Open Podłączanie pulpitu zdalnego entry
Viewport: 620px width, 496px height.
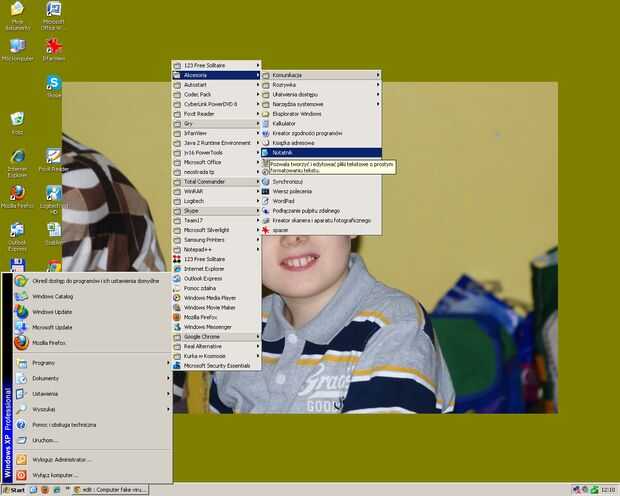[x=321, y=211]
